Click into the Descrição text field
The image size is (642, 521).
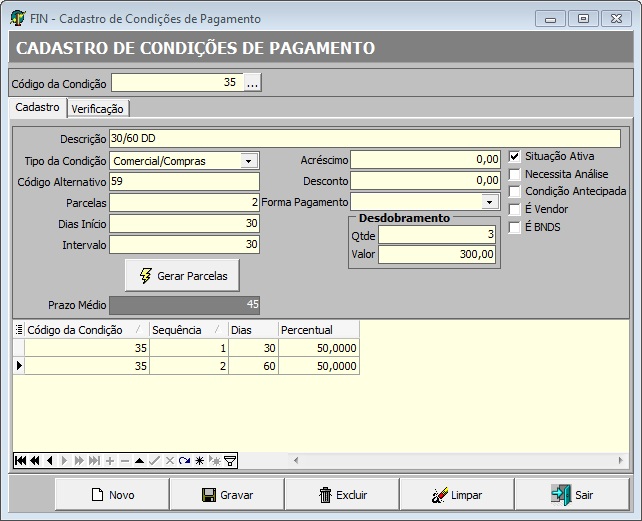(364, 138)
